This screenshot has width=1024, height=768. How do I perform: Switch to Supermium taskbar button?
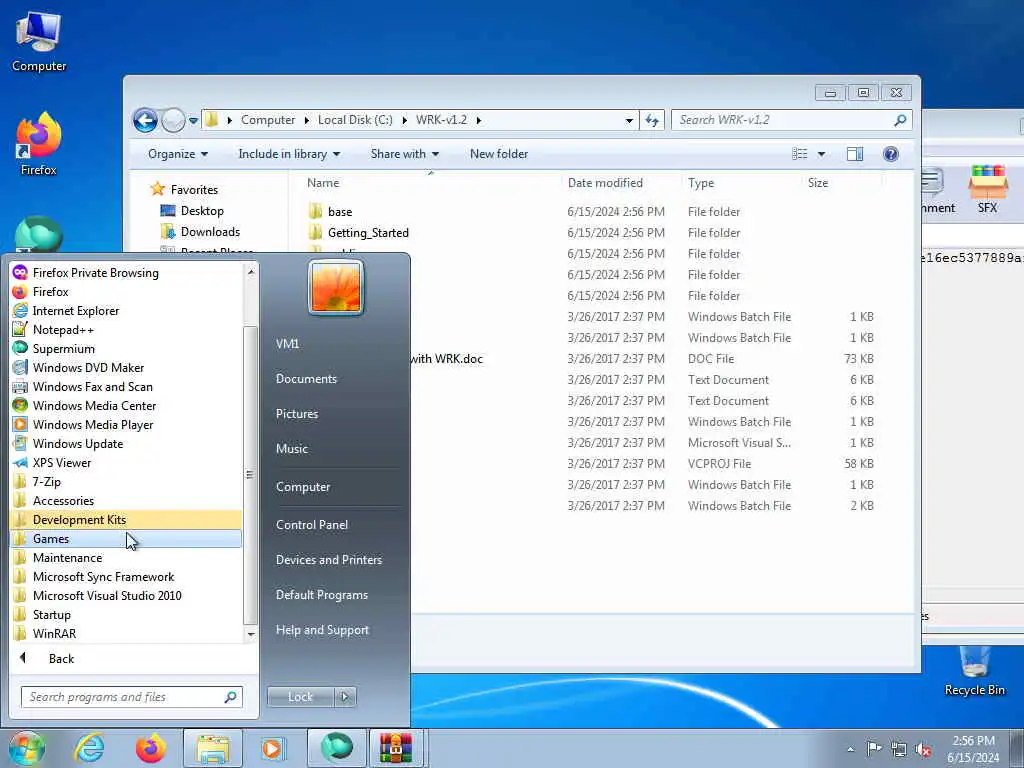(337, 748)
